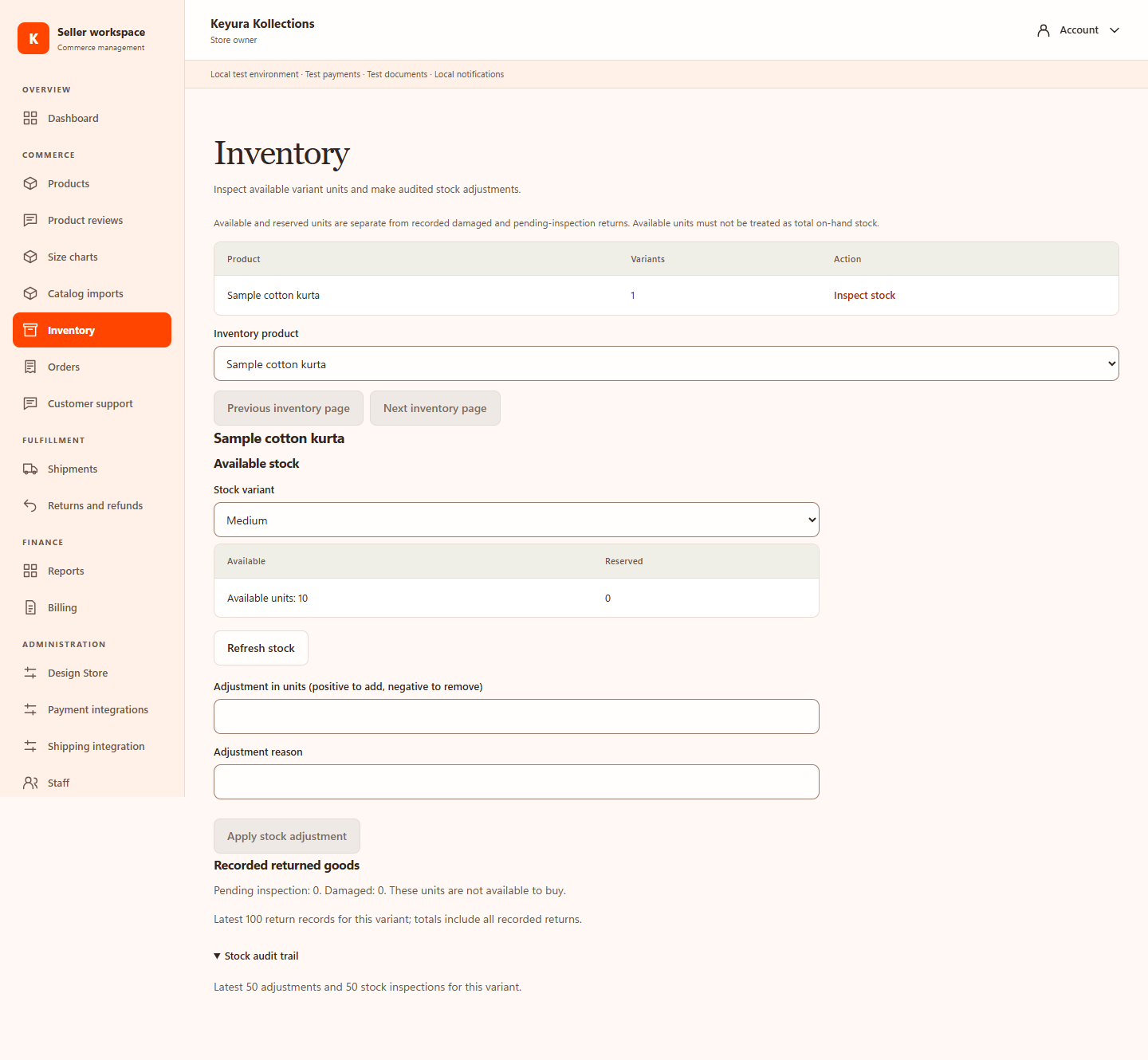Collapse the Stock audit trail section

point(256,956)
